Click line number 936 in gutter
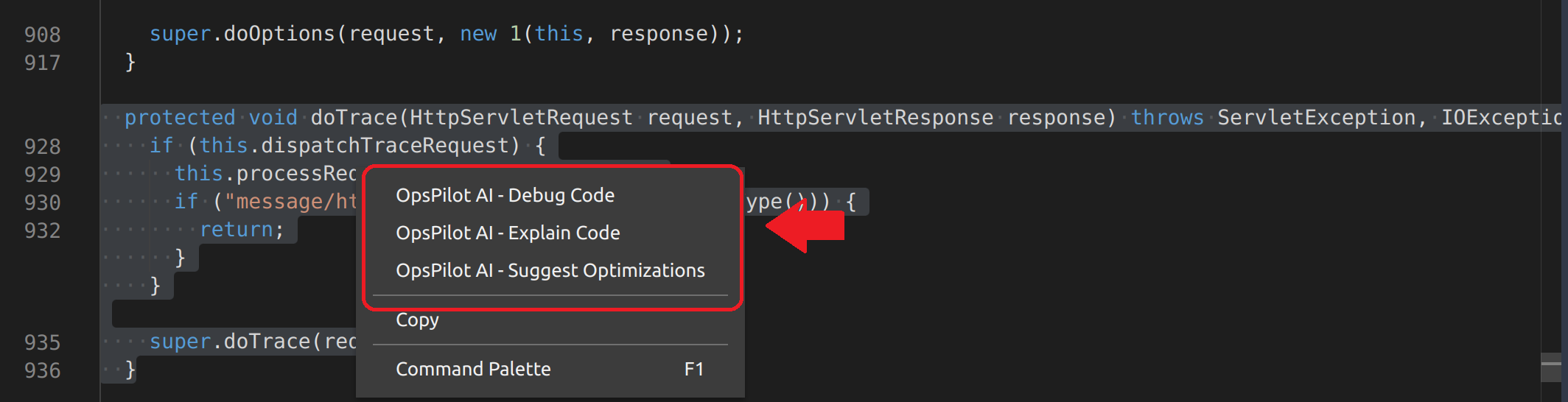 pos(42,370)
